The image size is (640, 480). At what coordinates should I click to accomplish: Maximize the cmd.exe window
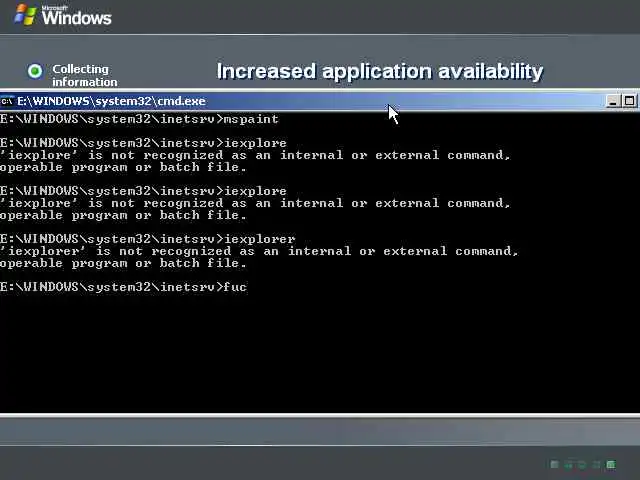[629, 101]
